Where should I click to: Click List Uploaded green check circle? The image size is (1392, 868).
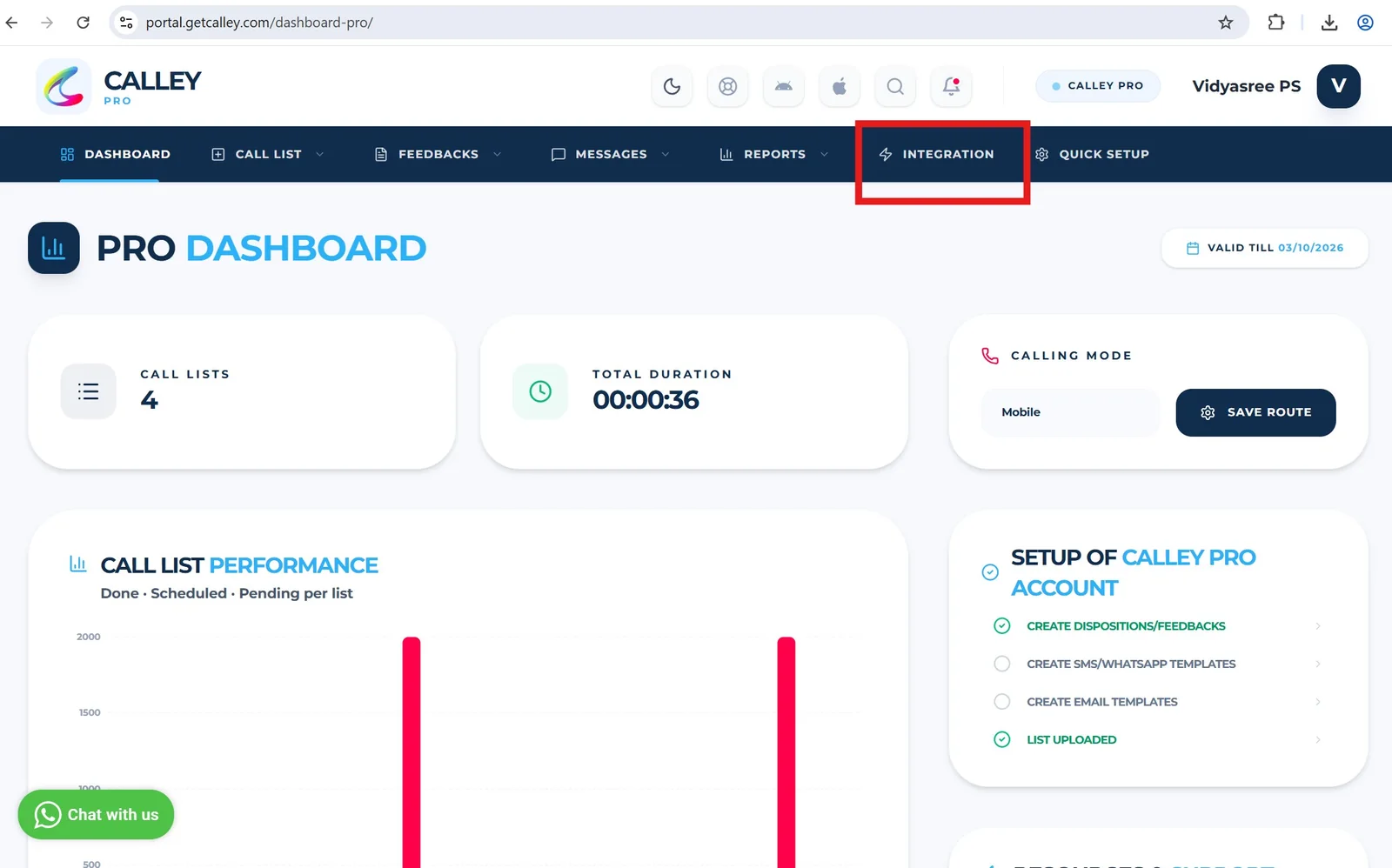1002,739
